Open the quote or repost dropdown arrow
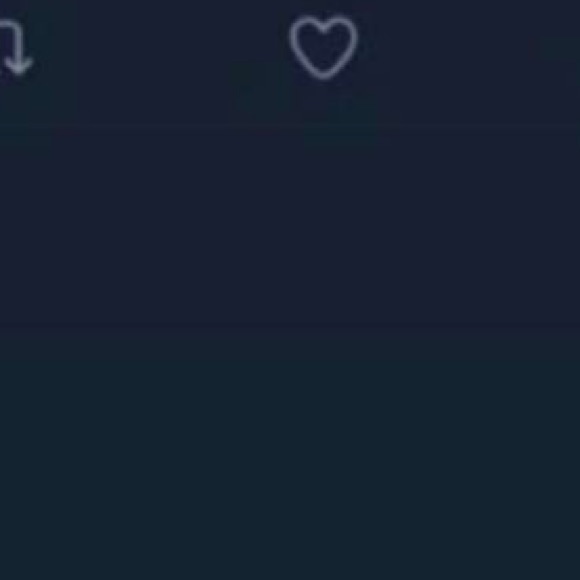 (15, 47)
